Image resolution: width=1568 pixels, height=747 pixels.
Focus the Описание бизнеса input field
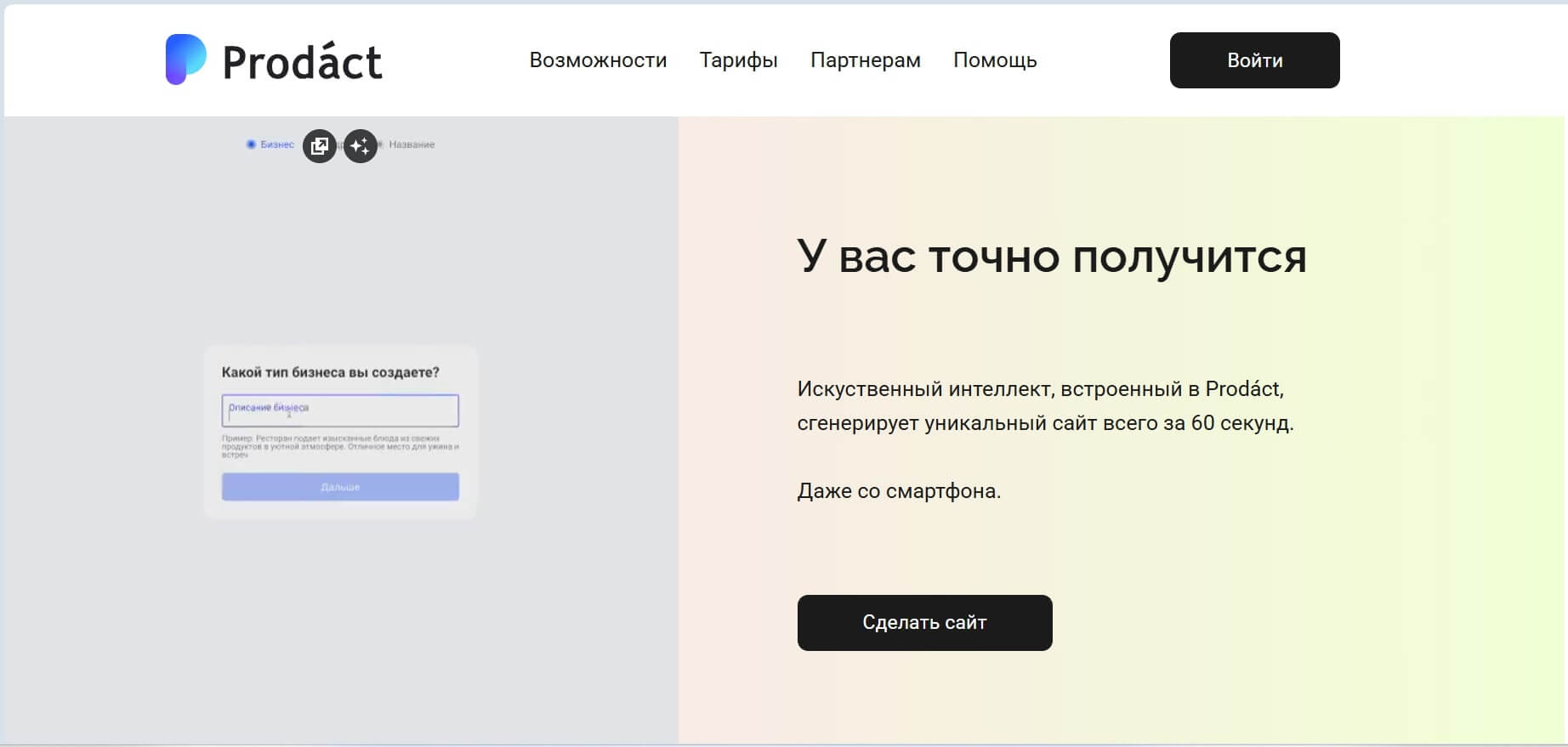point(340,410)
